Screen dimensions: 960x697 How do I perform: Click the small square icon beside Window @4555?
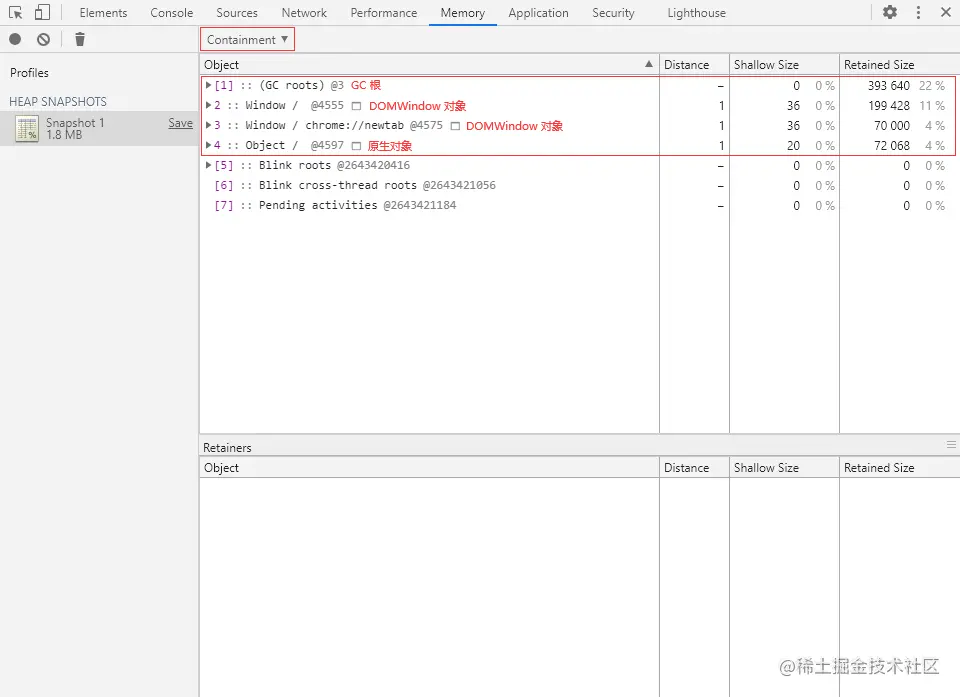click(356, 106)
